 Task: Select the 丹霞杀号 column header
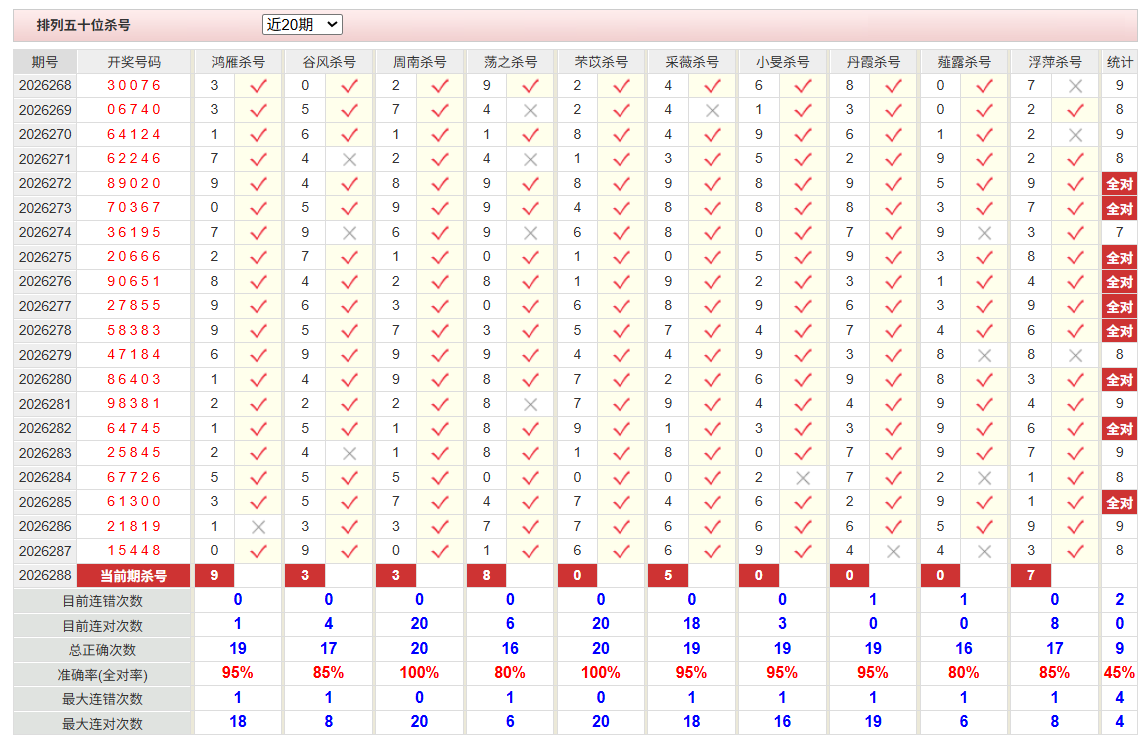point(873,62)
